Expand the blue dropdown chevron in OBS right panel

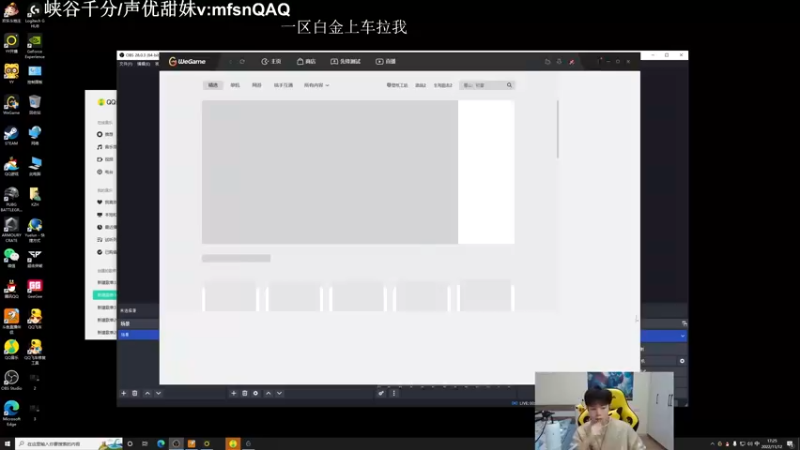(x=683, y=336)
